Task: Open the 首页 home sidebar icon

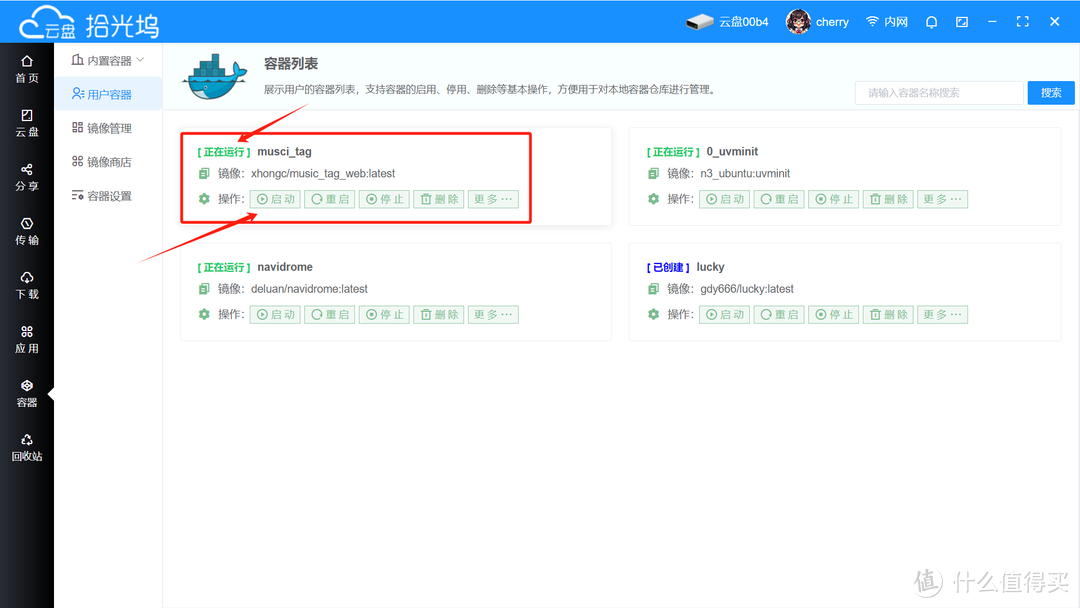Action: coord(26,67)
